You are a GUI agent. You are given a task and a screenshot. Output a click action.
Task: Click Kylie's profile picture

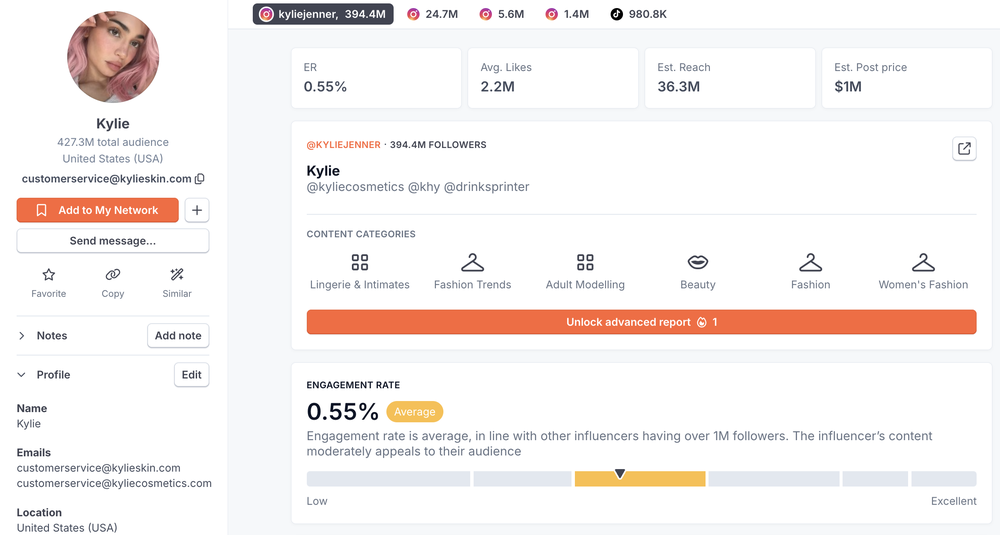pyautogui.click(x=113, y=57)
